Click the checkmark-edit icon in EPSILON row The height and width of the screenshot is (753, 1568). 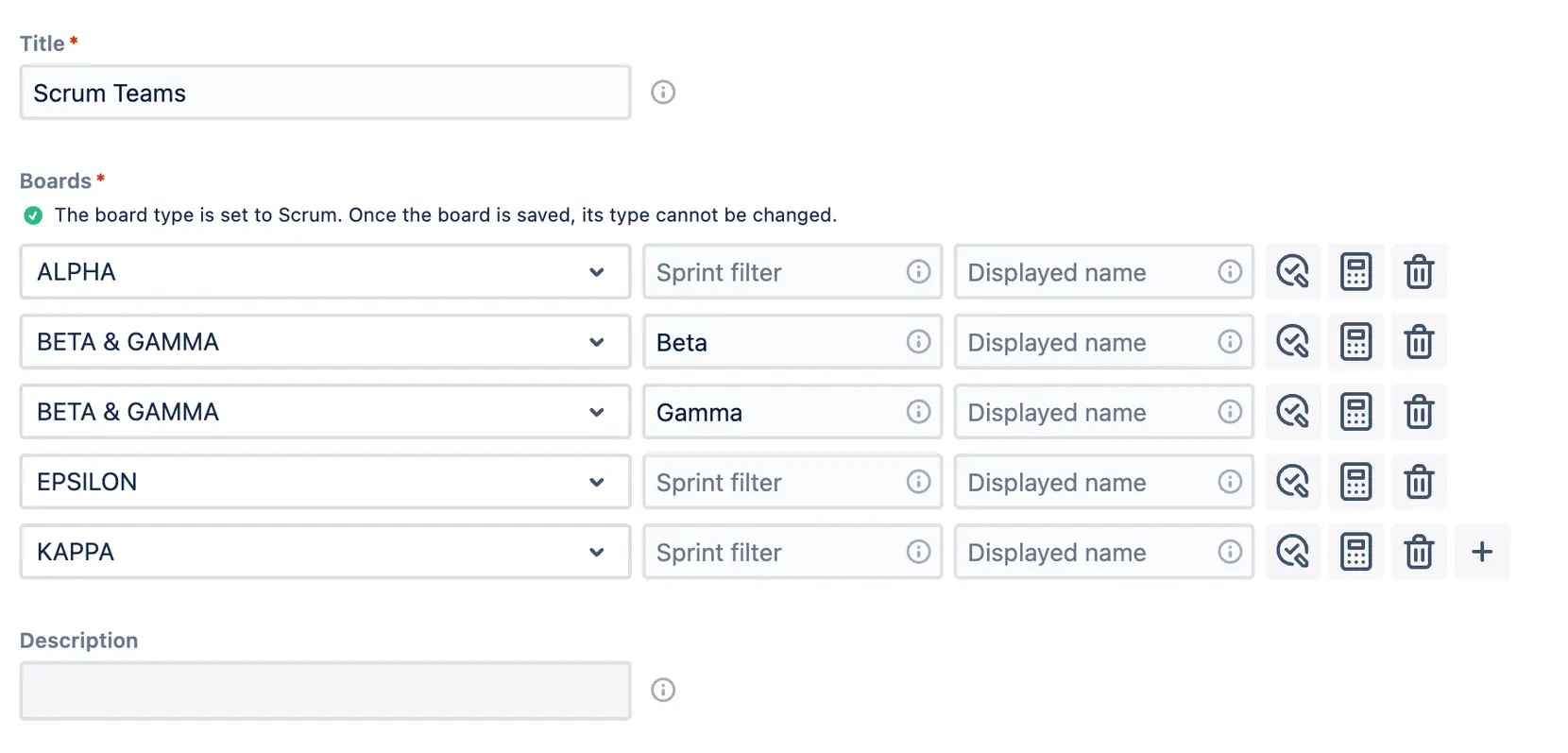coord(1293,482)
